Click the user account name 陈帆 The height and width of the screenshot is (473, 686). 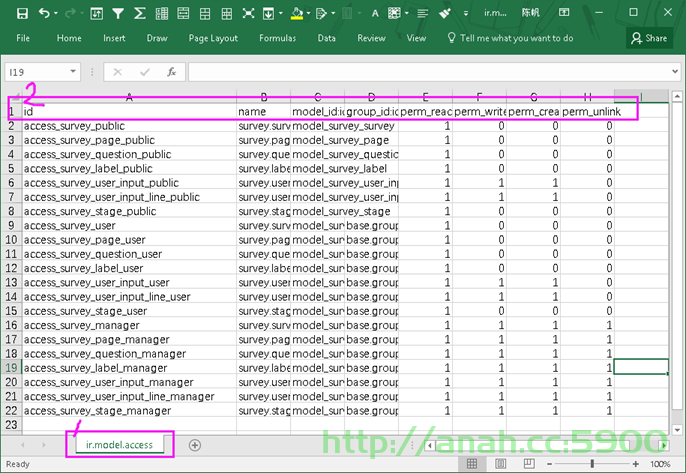coord(530,13)
